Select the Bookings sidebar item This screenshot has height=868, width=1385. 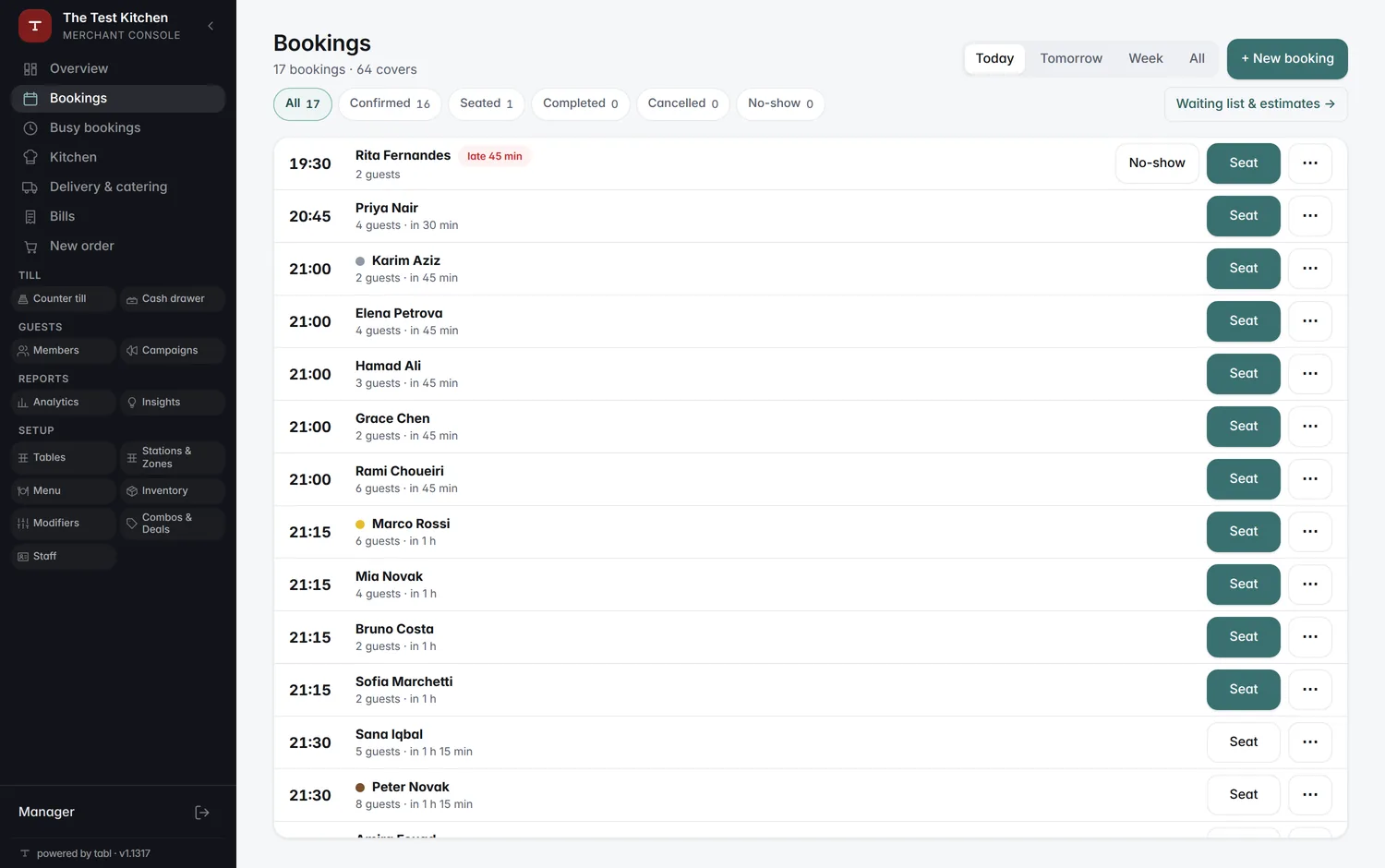pyautogui.click(x=118, y=98)
